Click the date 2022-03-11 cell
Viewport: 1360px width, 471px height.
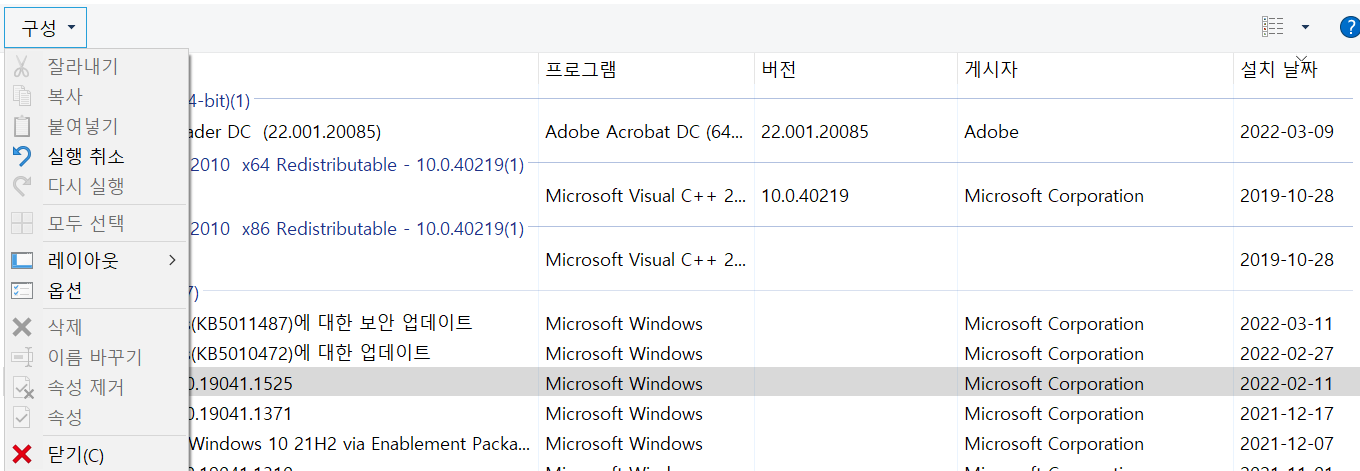(x=1287, y=324)
